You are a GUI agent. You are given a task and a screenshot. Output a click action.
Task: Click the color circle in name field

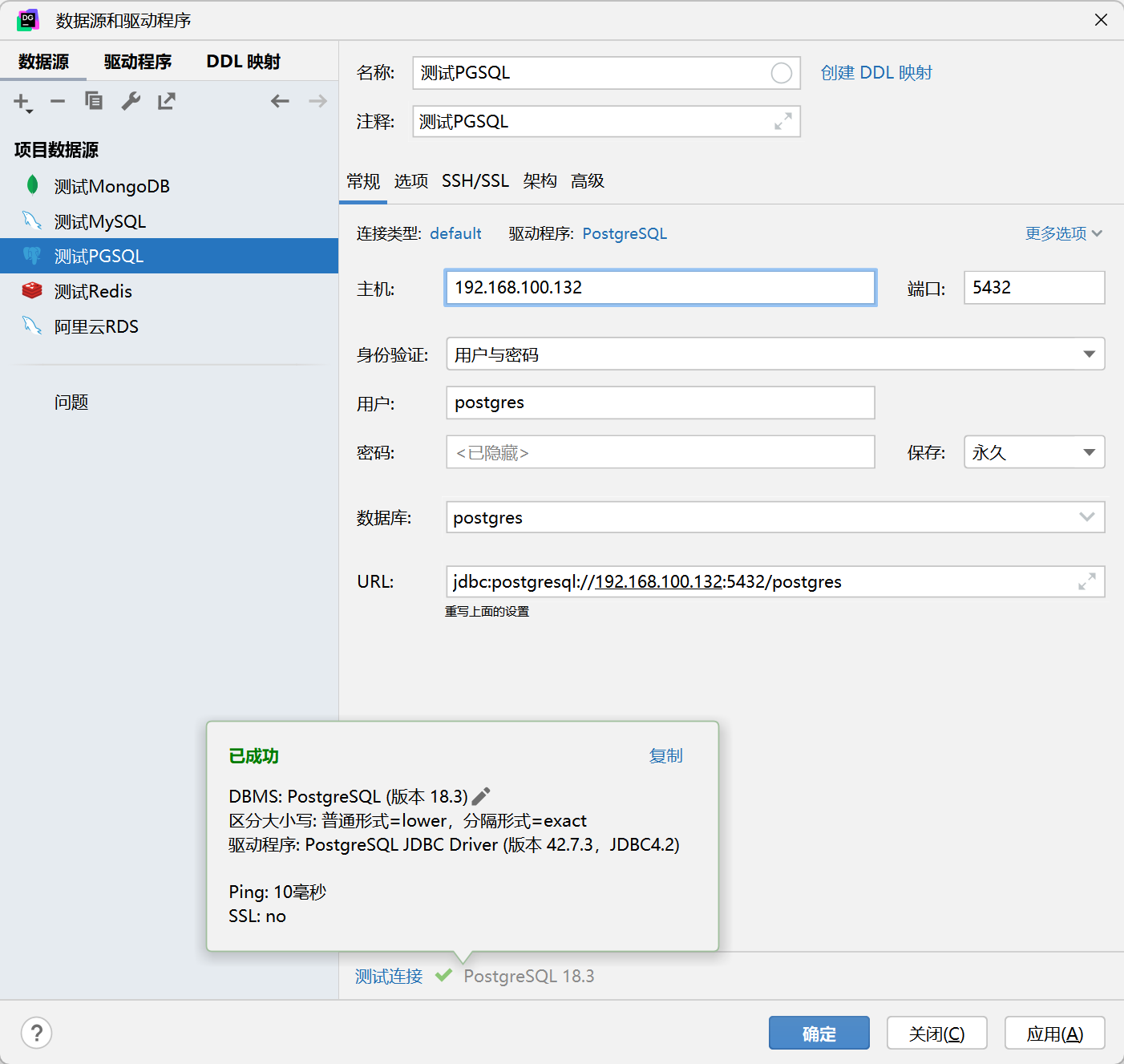pos(781,73)
